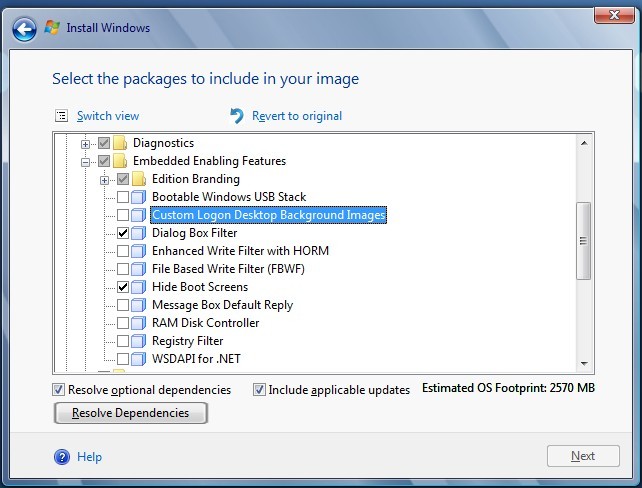Select the Edition Branding label
This screenshot has width=642, height=488.
(196, 179)
